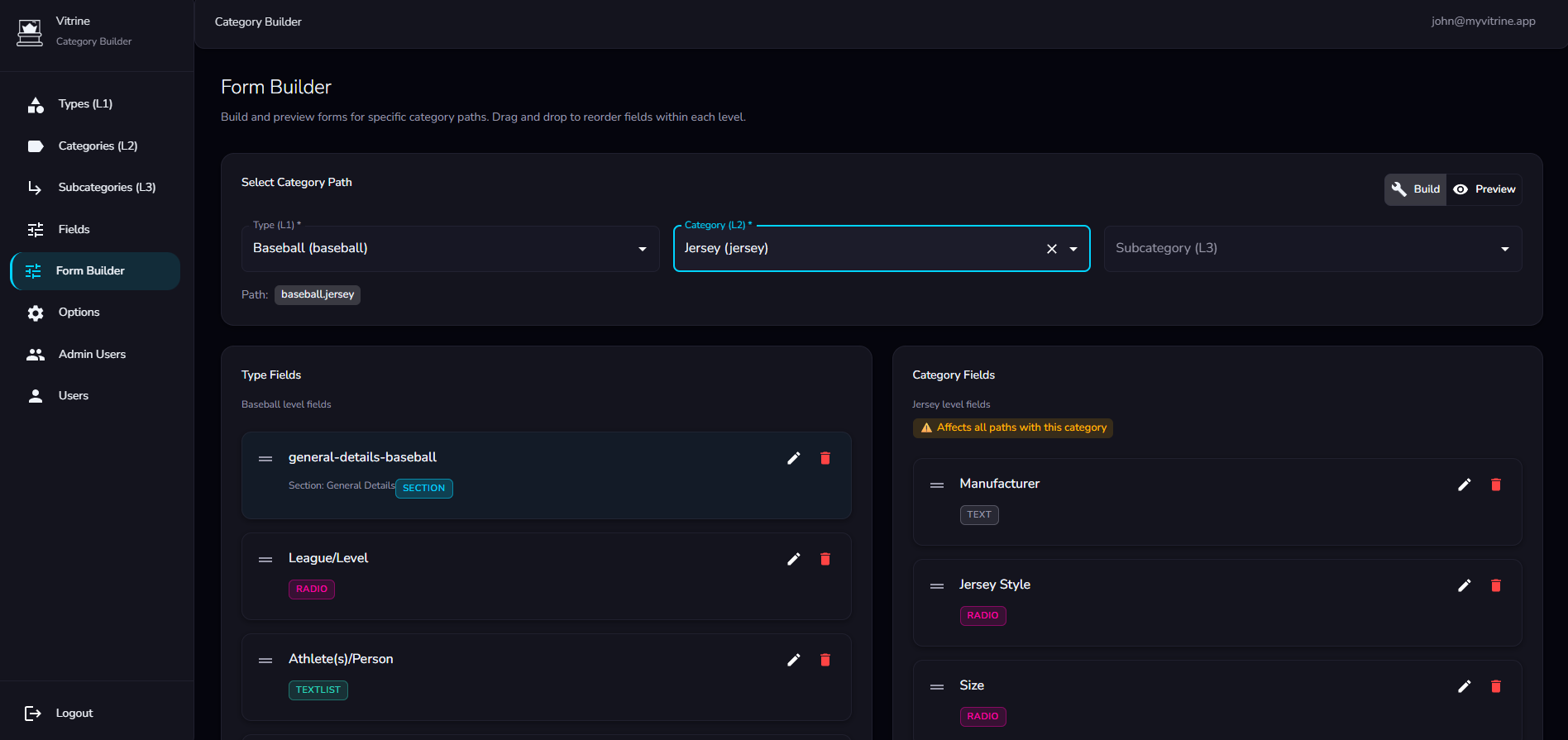
Task: Click the baseball.jersey path chip
Action: pyautogui.click(x=317, y=294)
